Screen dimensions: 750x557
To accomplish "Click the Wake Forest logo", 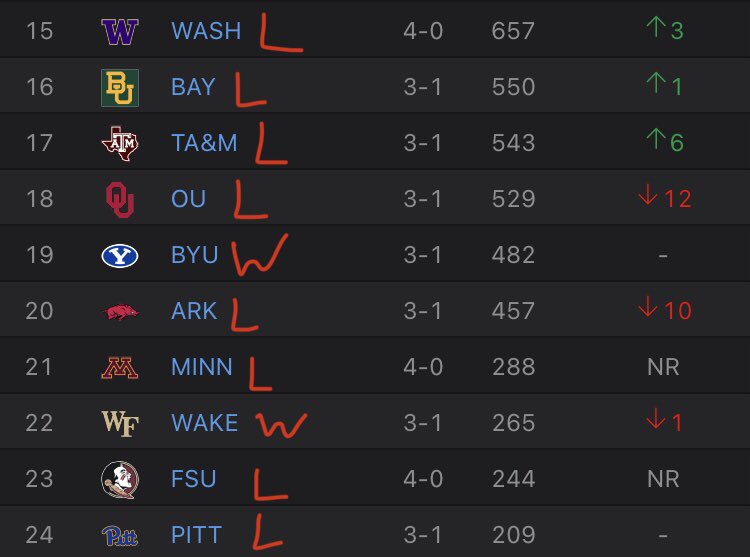I will 120,423.
